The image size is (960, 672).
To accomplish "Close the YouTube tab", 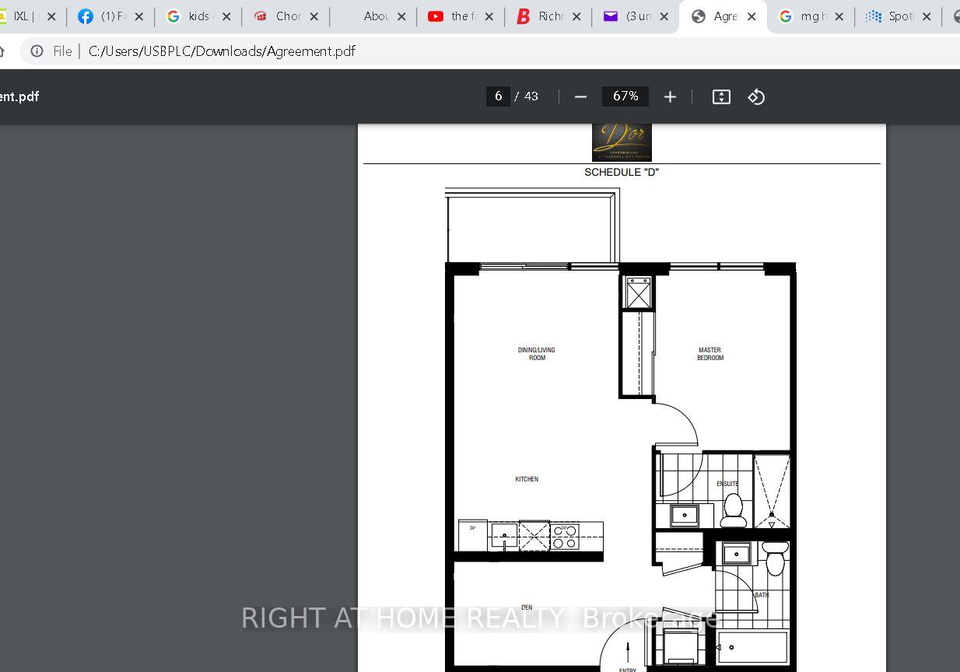I will (489, 17).
